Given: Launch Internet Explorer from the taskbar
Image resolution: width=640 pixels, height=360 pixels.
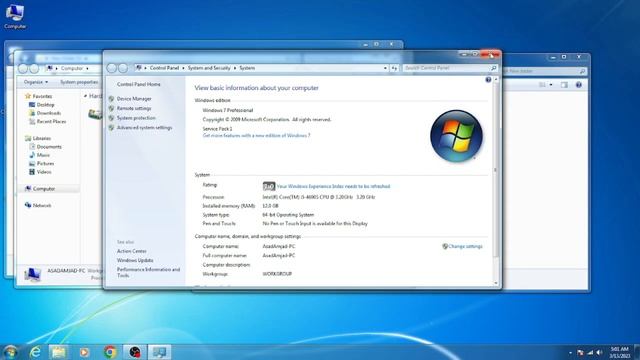Looking at the screenshot, I should 35,352.
